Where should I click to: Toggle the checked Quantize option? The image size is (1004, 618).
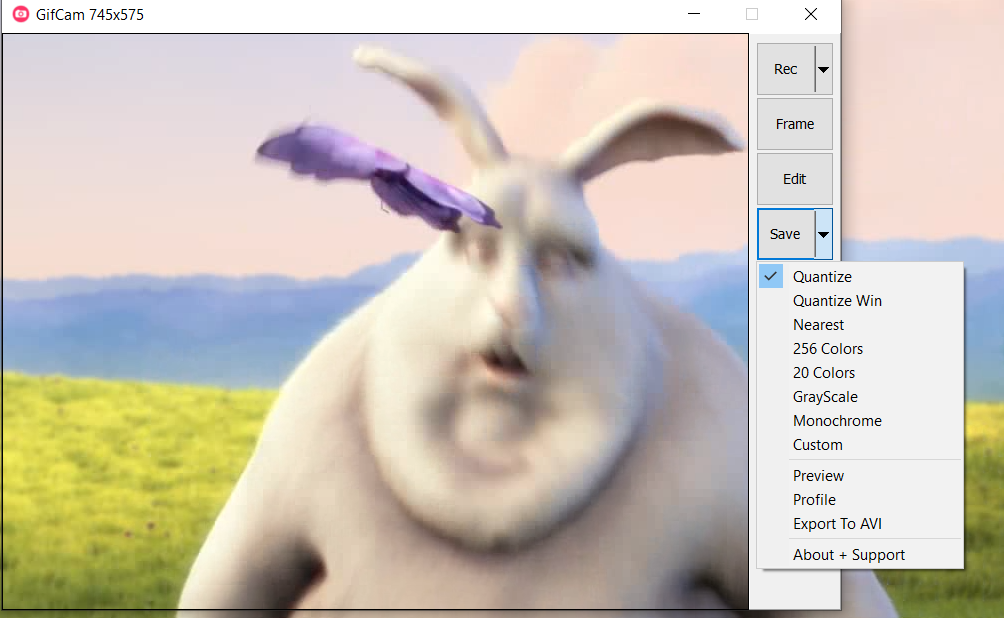point(861,277)
